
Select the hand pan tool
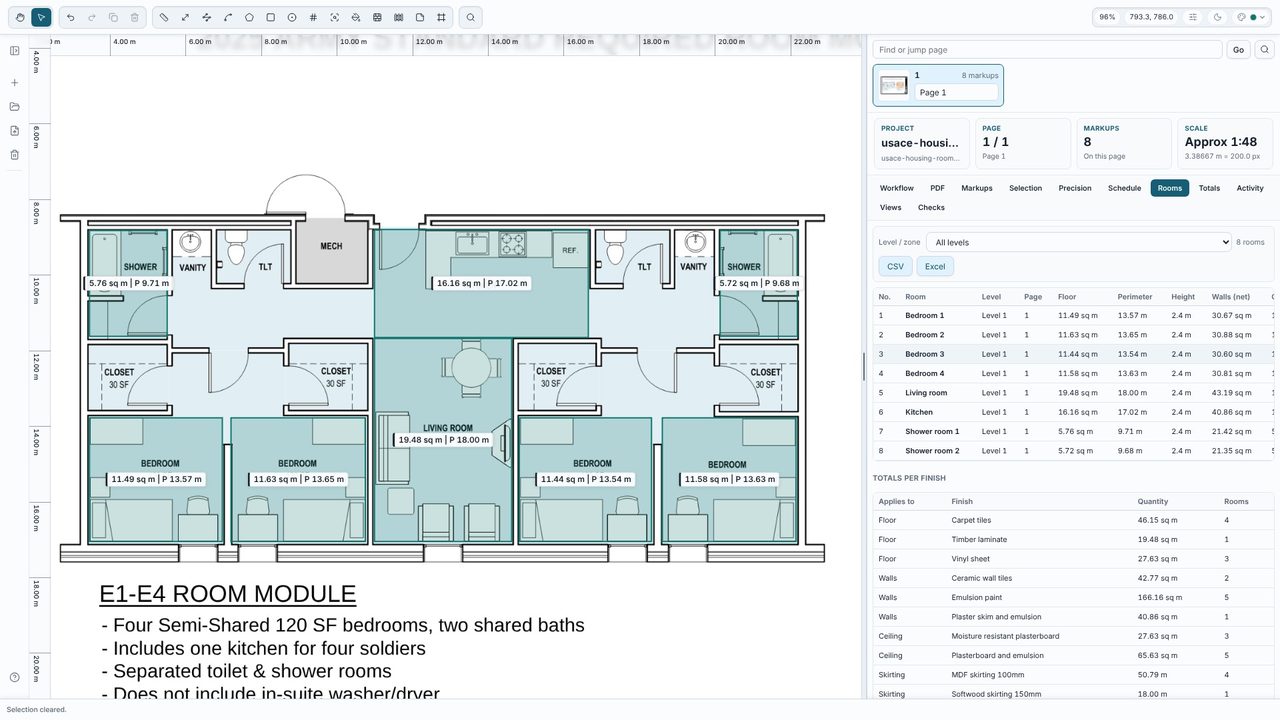tap(20, 17)
